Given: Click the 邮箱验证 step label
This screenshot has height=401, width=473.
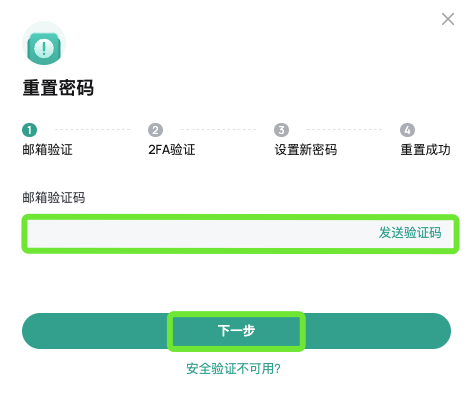Looking at the screenshot, I should (47, 150).
